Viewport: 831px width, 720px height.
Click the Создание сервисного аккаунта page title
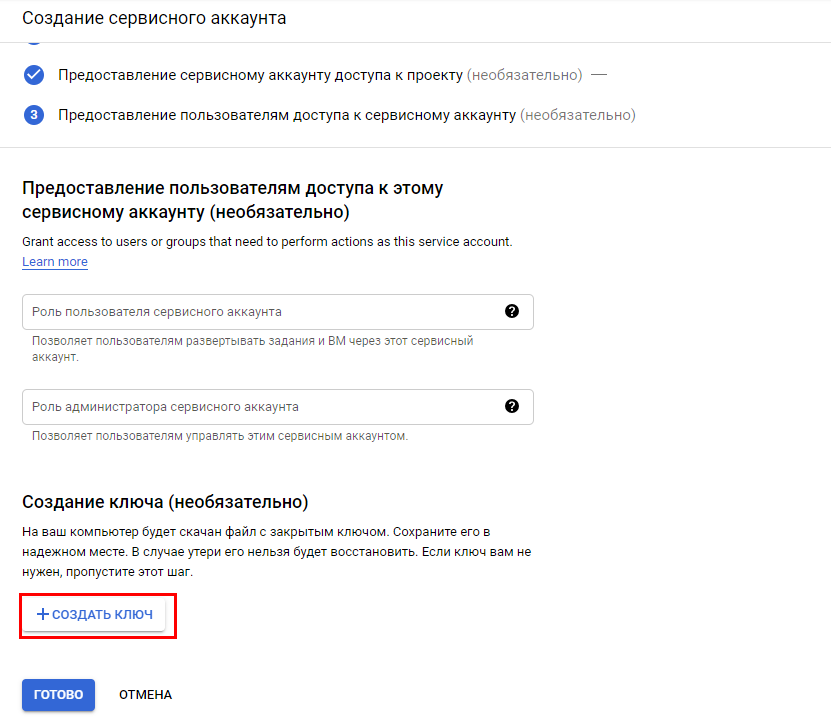coord(154,18)
